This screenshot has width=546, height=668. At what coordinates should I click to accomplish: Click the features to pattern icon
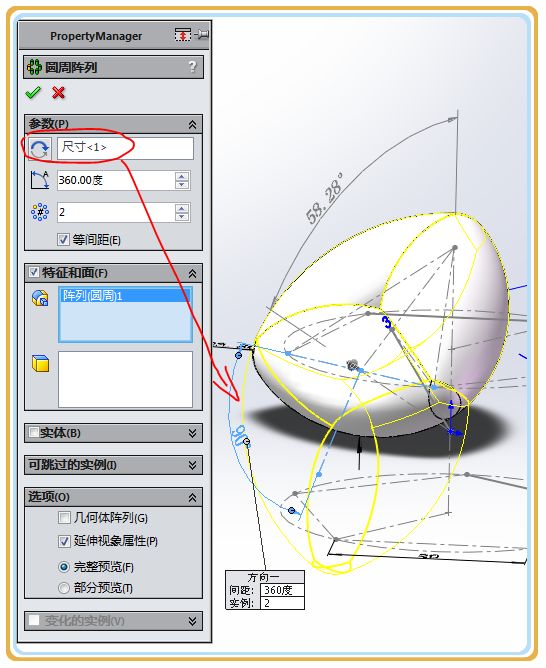(x=40, y=298)
